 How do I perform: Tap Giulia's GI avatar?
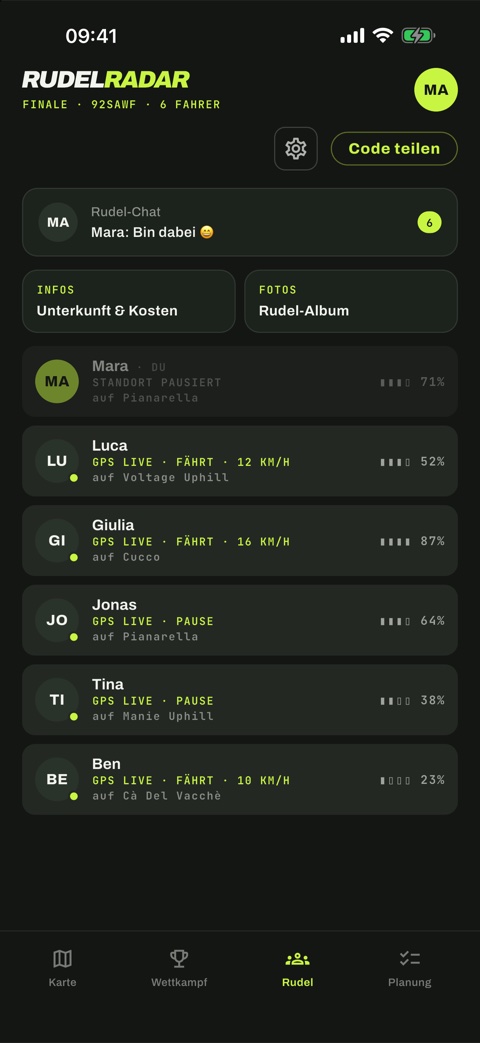click(x=57, y=540)
